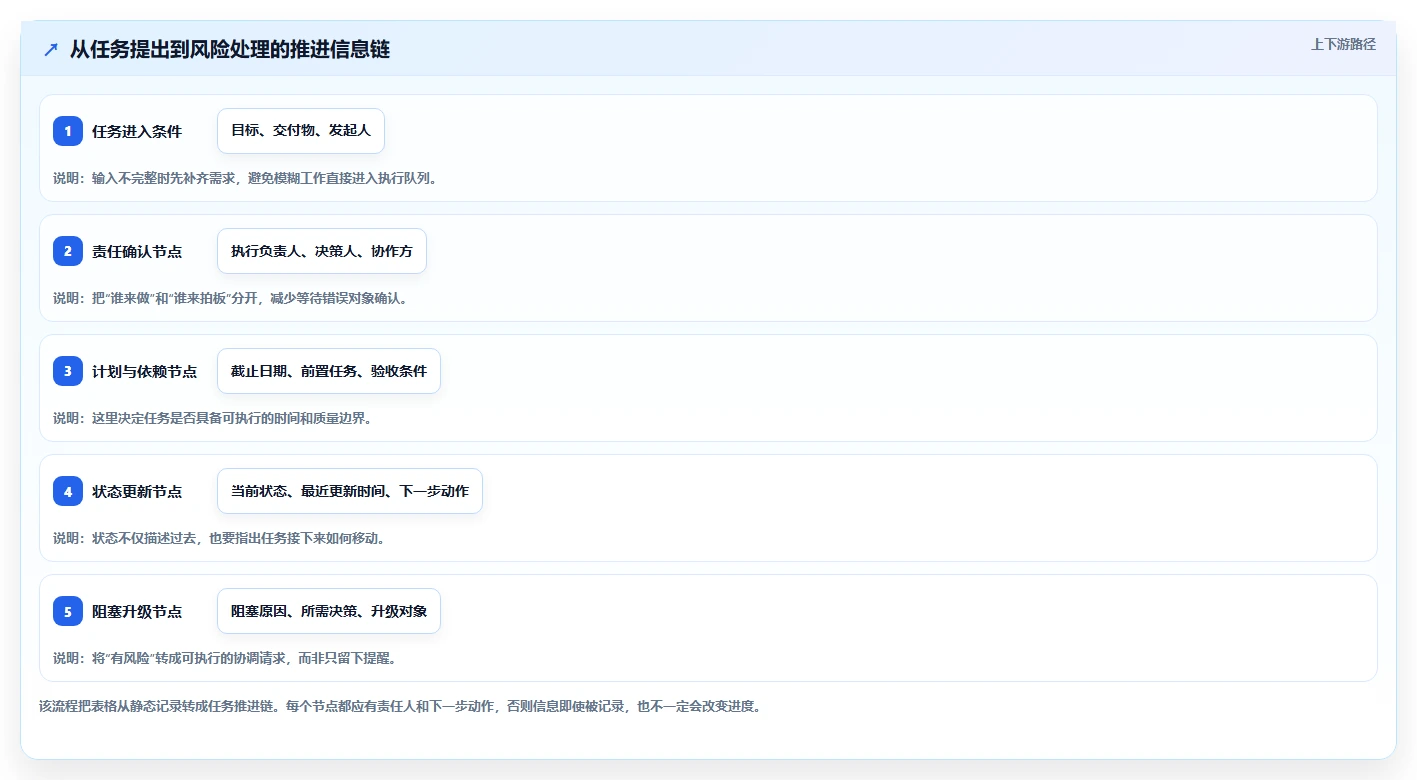Click the 计划与依赖节点 step title
The image size is (1417, 780).
click(144, 372)
